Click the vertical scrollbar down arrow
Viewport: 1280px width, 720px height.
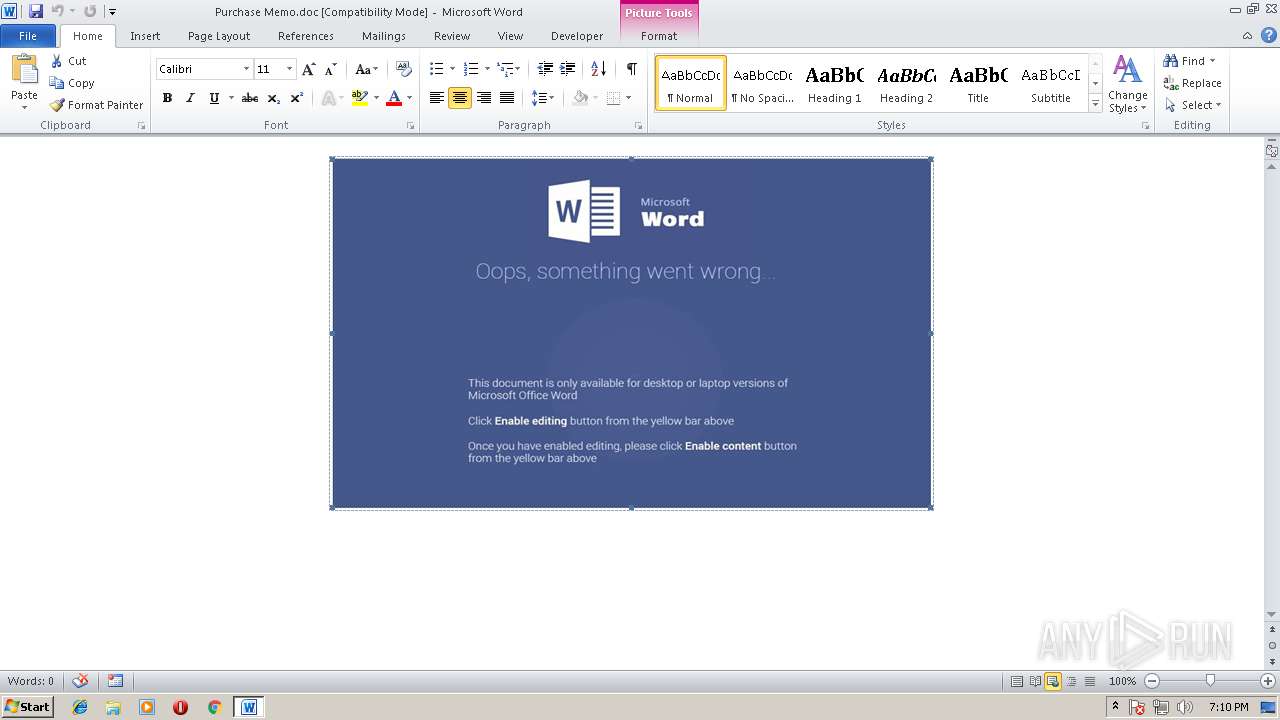1272,614
